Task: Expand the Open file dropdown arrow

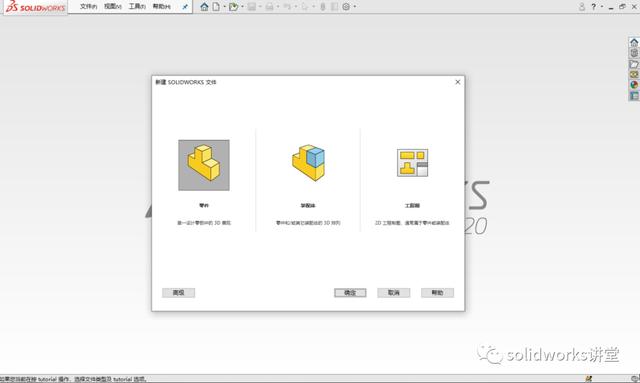Action: click(x=242, y=7)
